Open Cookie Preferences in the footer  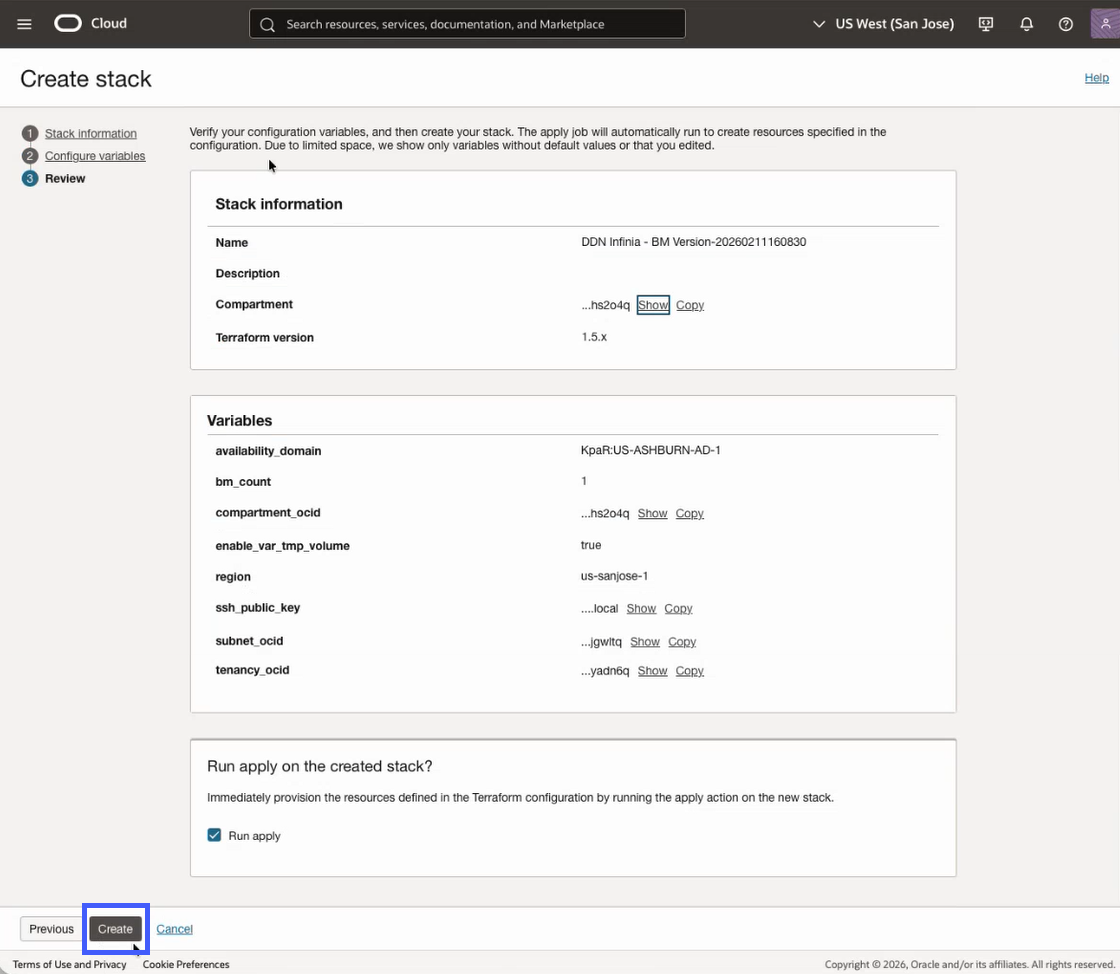[185, 964]
